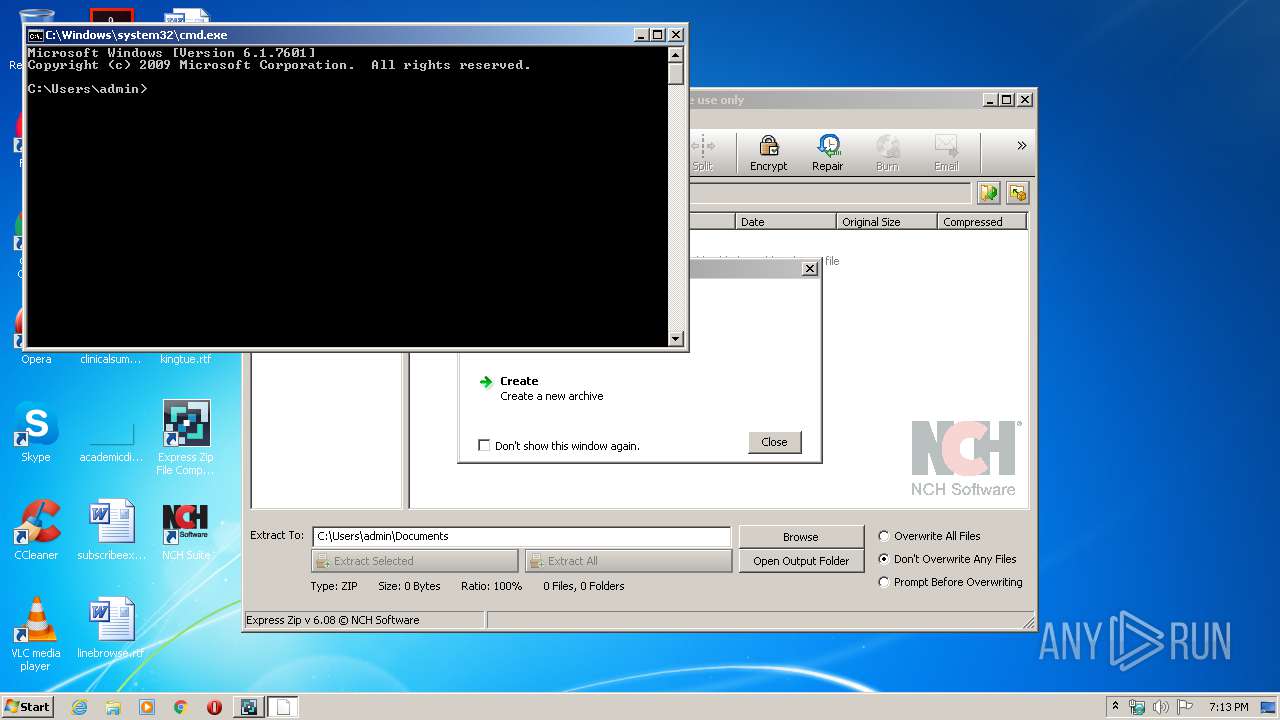
Task: Click the Create a new archive option
Action: click(541, 388)
